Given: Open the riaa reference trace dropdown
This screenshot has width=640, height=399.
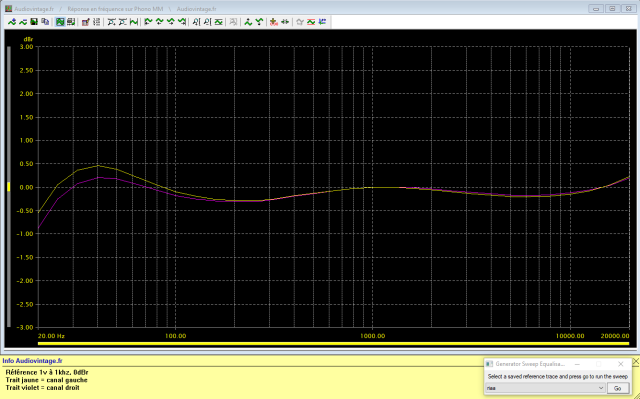Looking at the screenshot, I should (x=545, y=388).
